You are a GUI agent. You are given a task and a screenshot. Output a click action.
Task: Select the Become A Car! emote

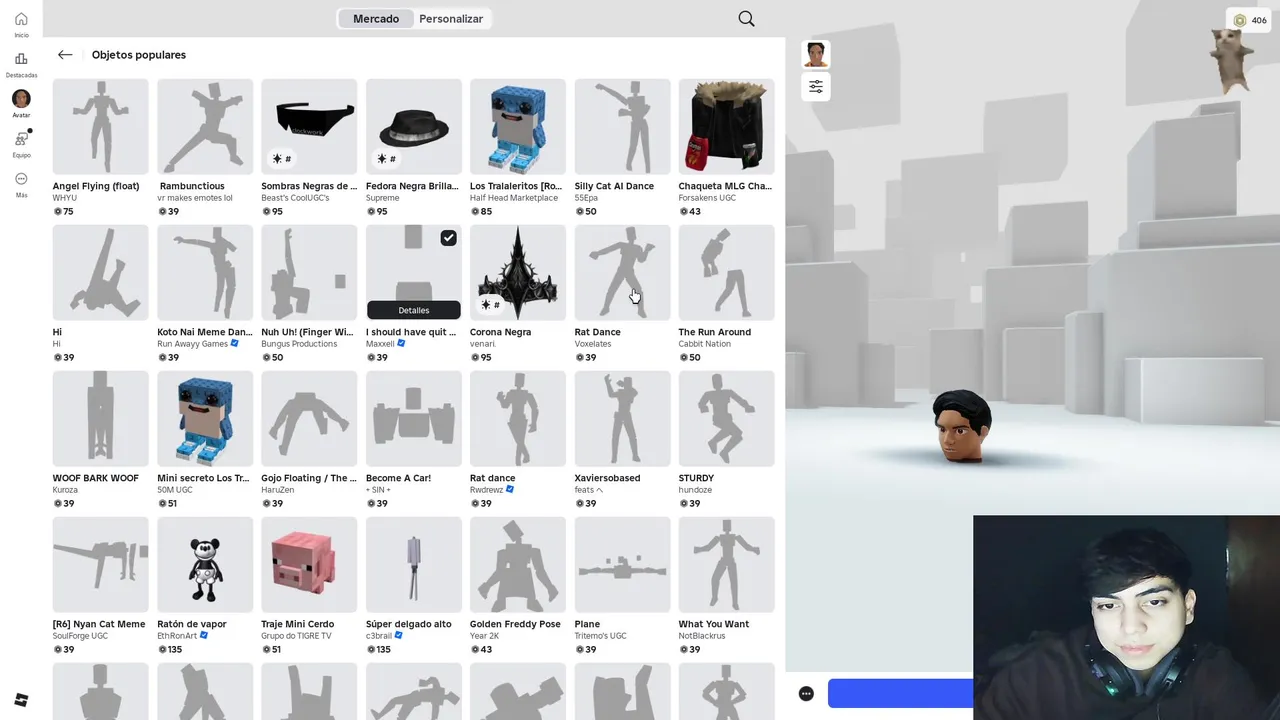[414, 419]
